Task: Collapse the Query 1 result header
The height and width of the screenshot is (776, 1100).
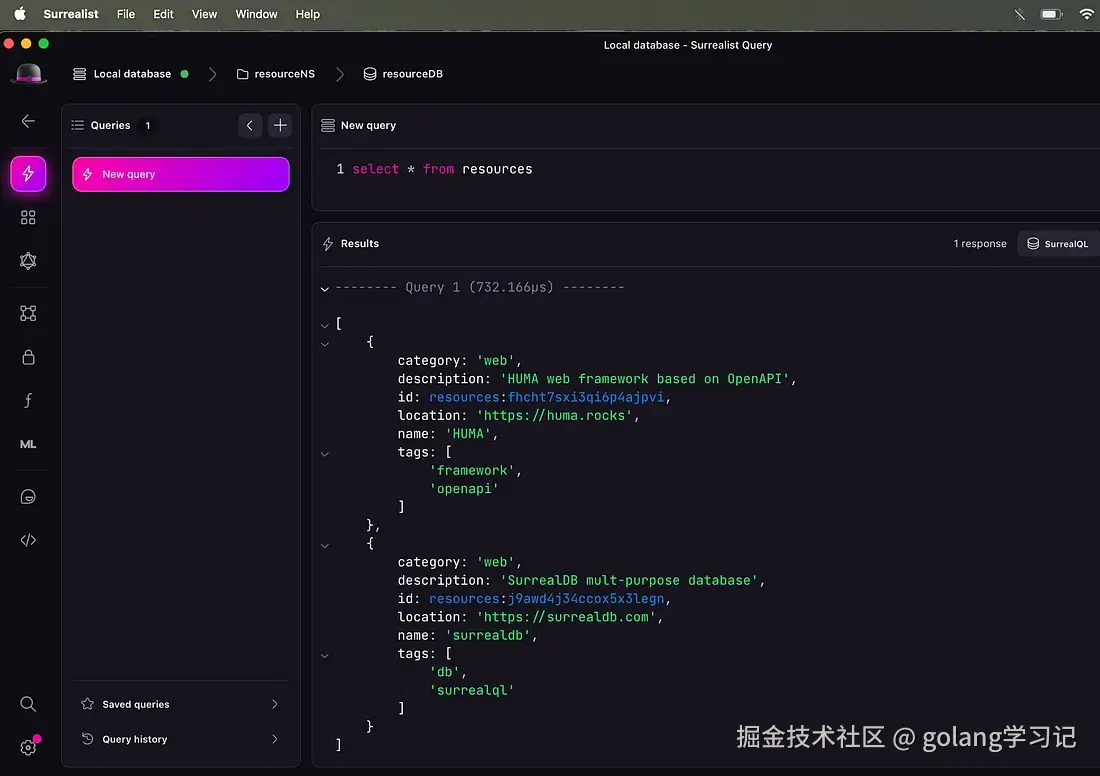Action: [x=325, y=288]
